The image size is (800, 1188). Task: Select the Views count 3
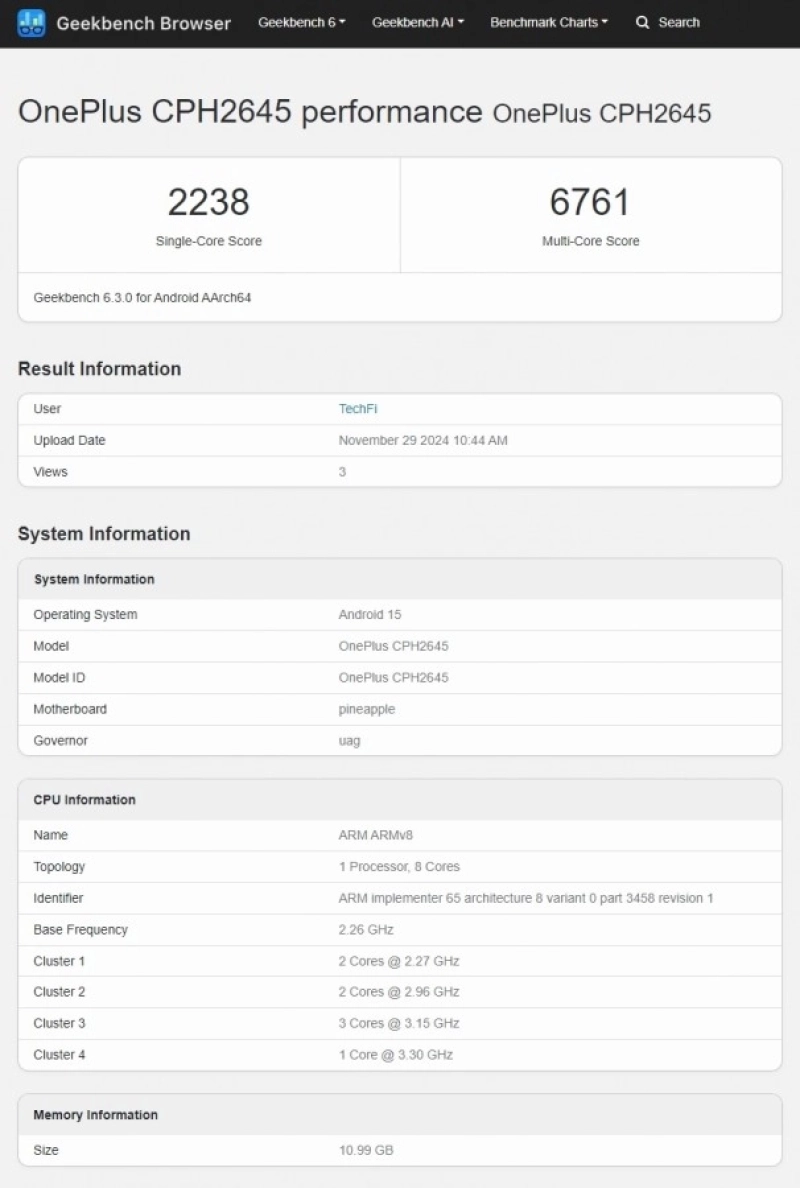342,472
